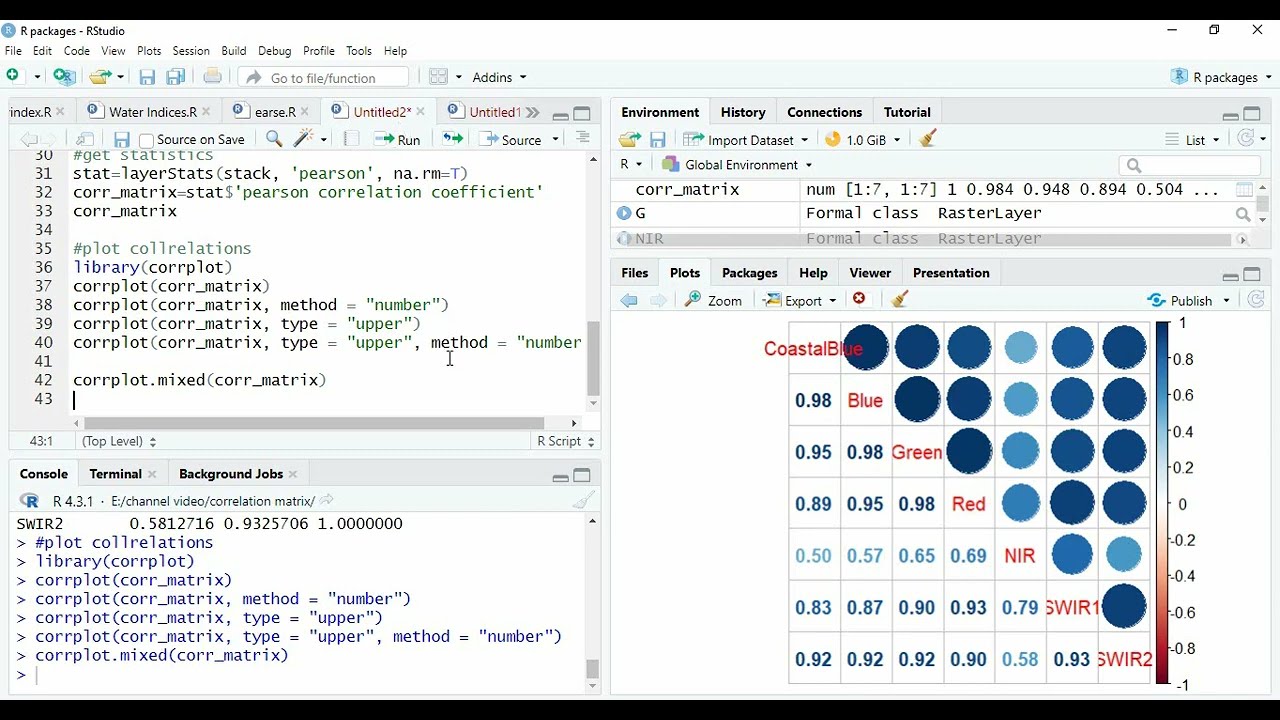Show more editor tabs chevron

532,112
